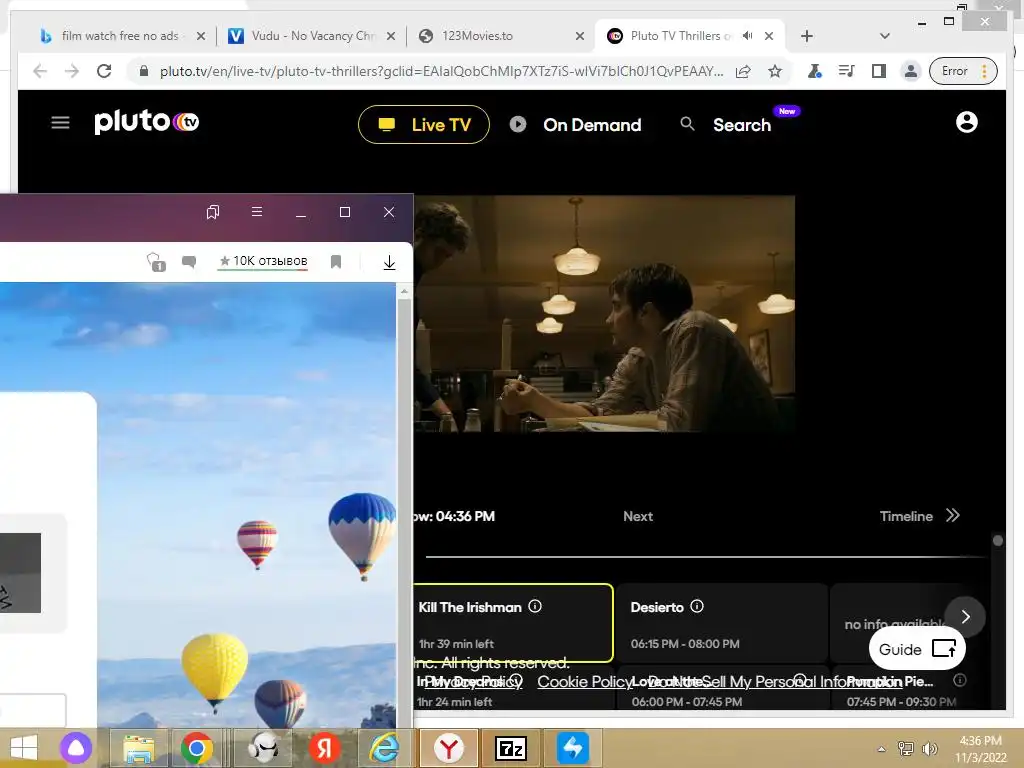This screenshot has height=768, width=1024.
Task: Click the address bar URL
Action: (441, 71)
